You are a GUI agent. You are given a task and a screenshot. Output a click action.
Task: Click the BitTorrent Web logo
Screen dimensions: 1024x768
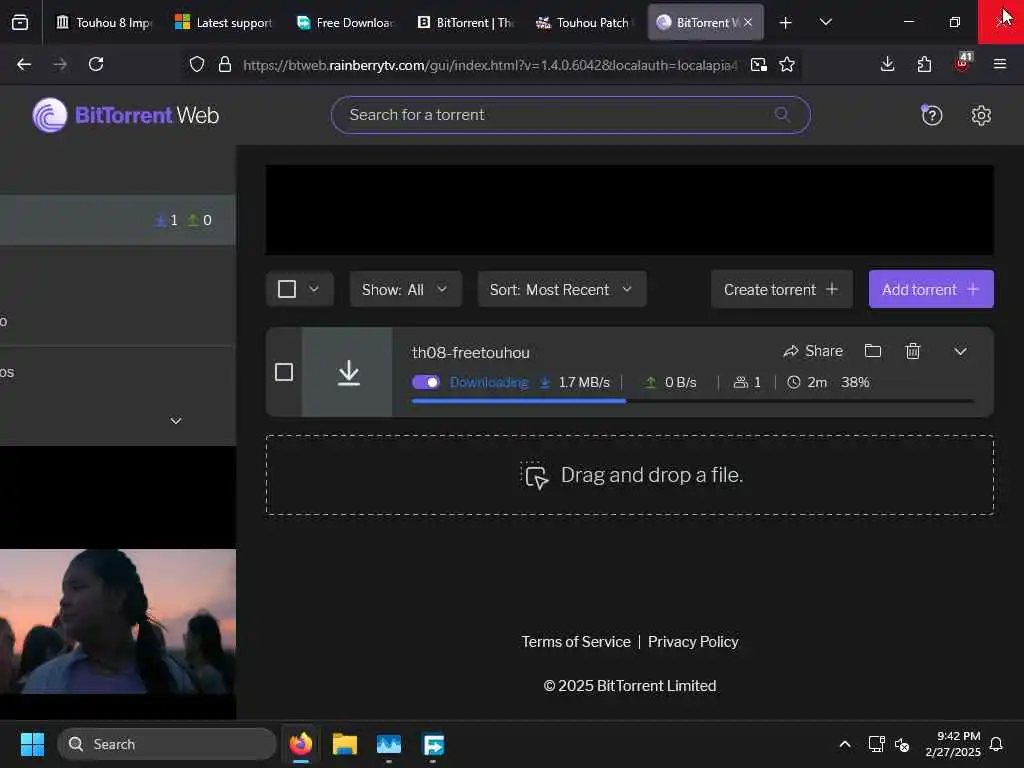126,115
